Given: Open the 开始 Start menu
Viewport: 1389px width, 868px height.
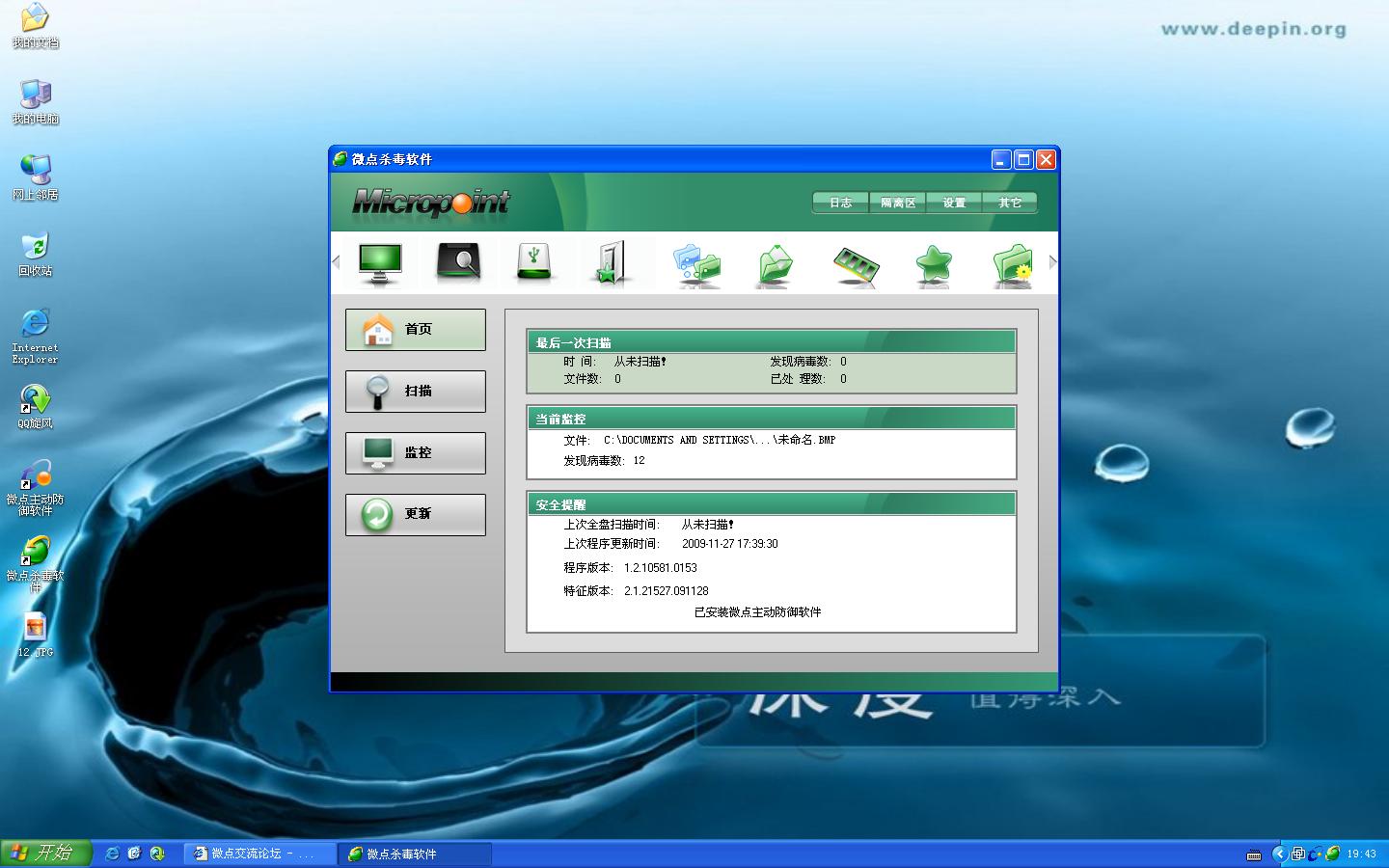Looking at the screenshot, I should (x=45, y=854).
